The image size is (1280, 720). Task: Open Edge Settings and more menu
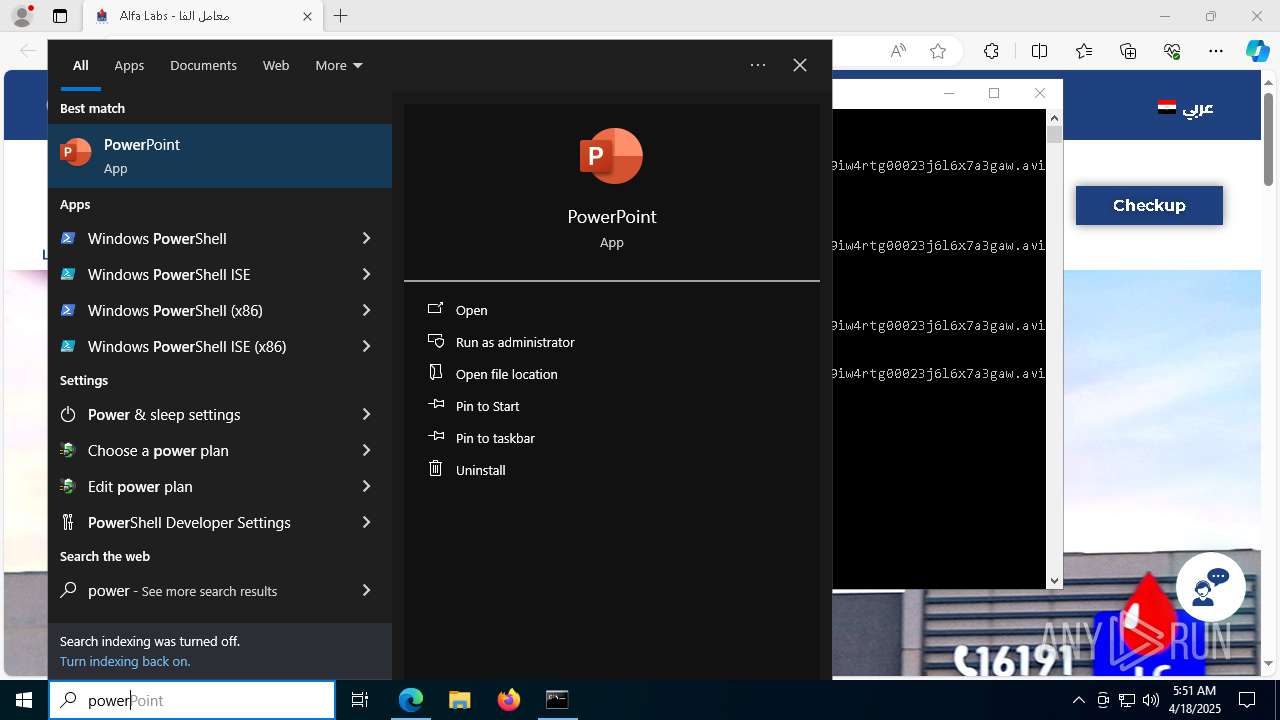coord(1216,51)
